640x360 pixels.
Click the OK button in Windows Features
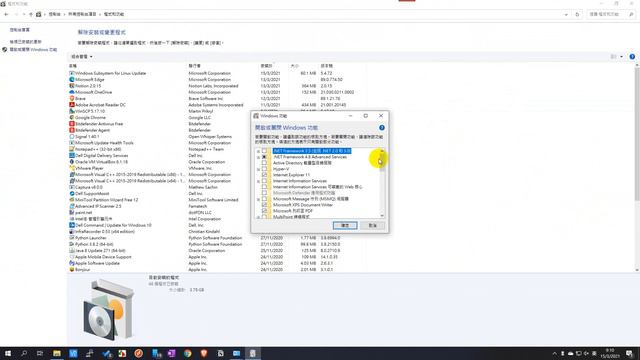(345, 225)
